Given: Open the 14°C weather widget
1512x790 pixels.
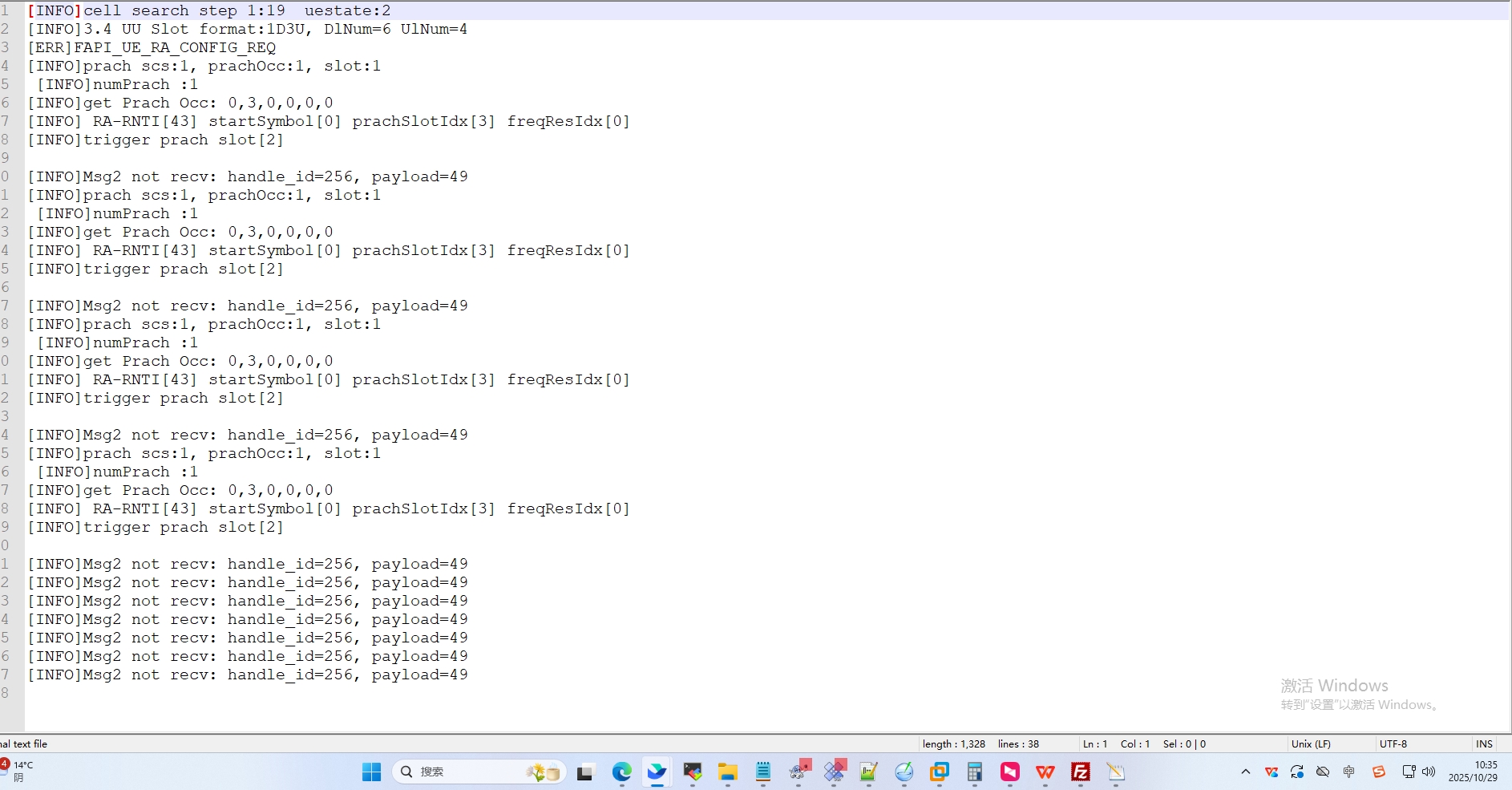Looking at the screenshot, I should click(x=19, y=771).
